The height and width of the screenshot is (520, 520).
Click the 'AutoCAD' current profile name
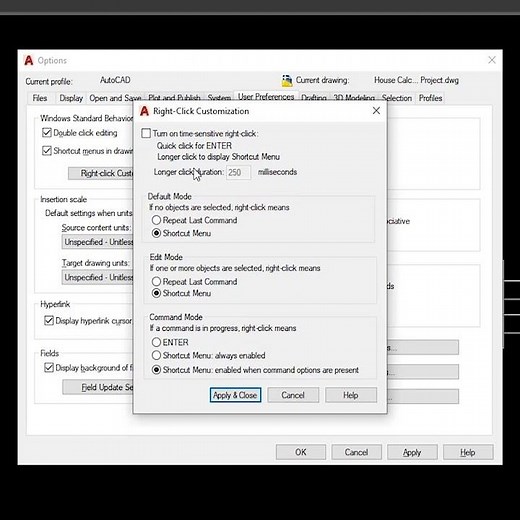coord(115,80)
